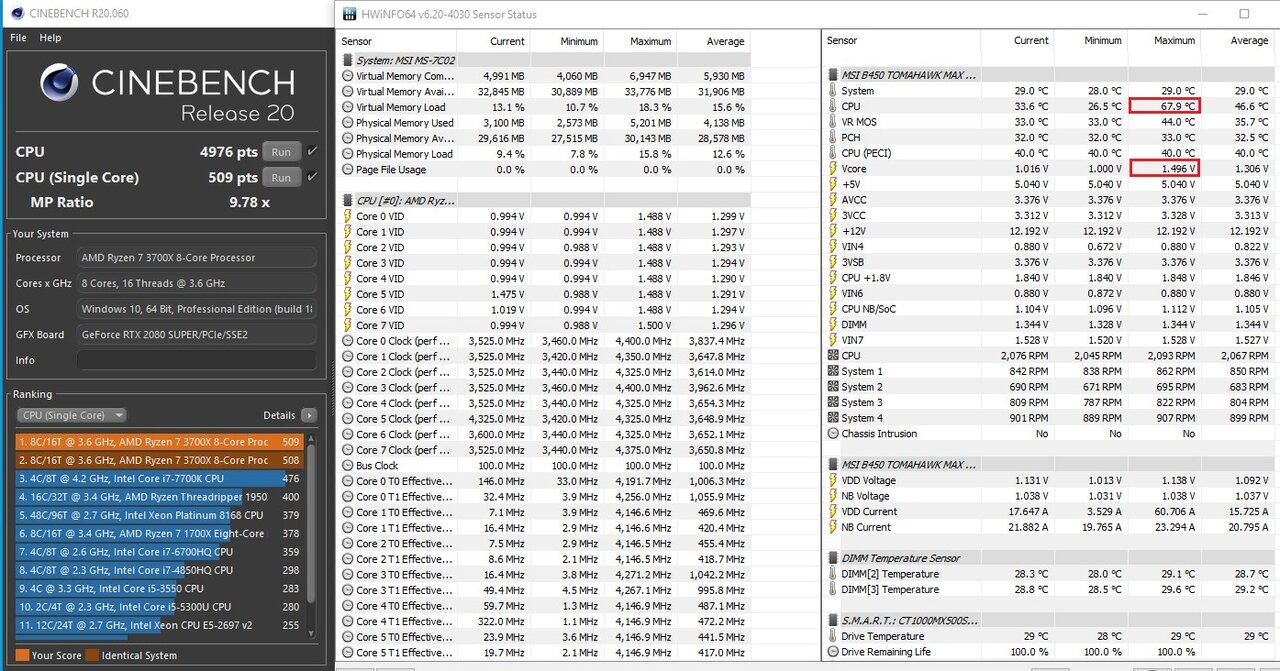
Task: Click the VR MOS thermometer icon
Action: (x=833, y=122)
